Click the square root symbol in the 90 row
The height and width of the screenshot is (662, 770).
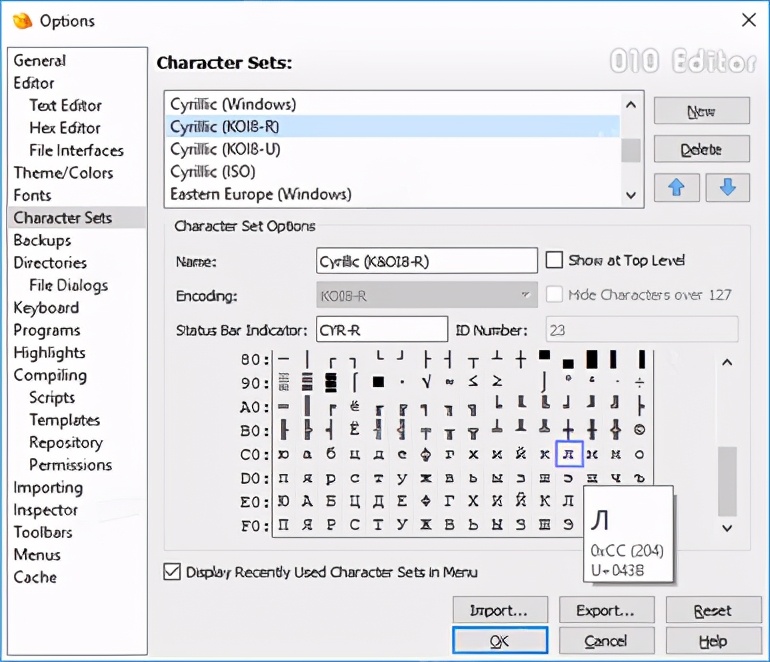426,382
